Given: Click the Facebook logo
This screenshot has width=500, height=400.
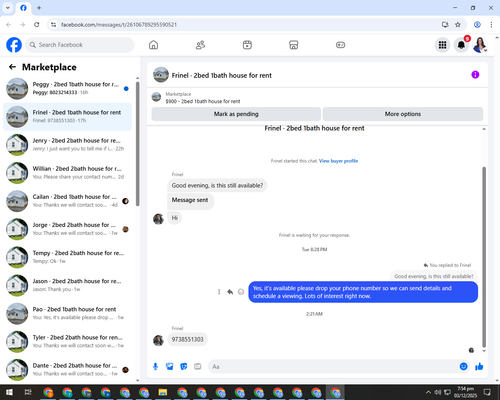Looking at the screenshot, I should (x=14, y=45).
